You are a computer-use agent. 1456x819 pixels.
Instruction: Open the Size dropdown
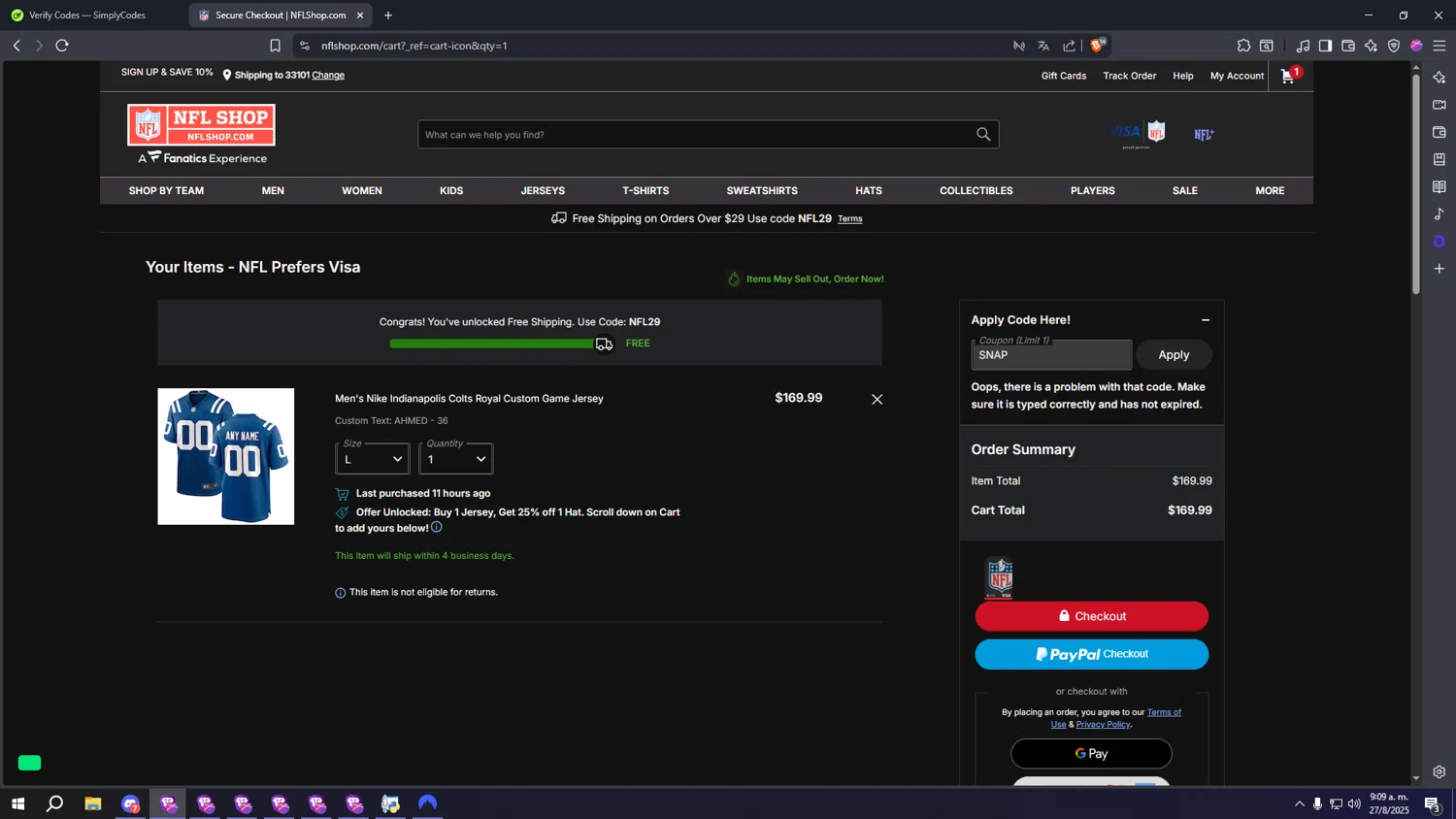click(x=373, y=459)
